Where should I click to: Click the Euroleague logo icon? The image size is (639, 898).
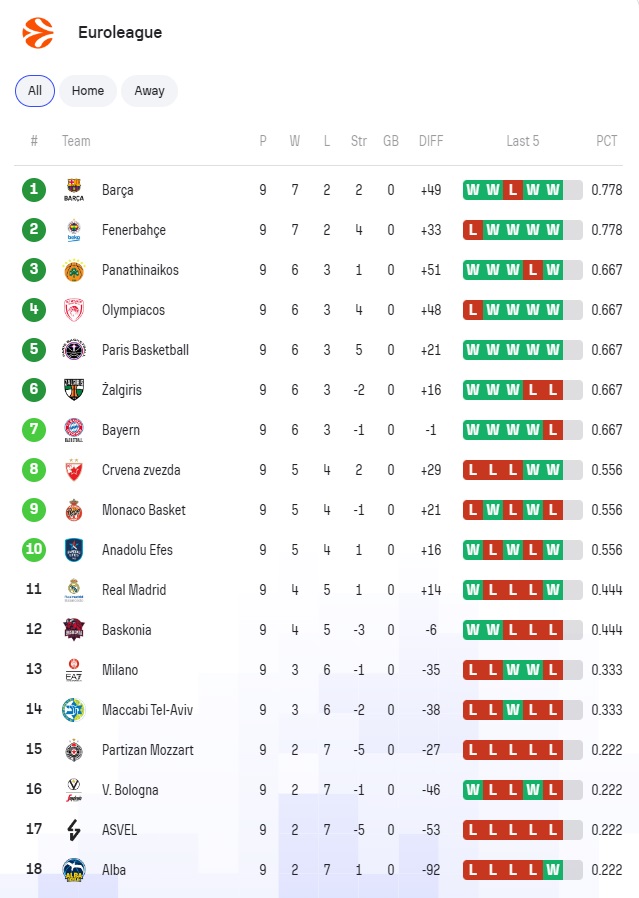click(38, 33)
